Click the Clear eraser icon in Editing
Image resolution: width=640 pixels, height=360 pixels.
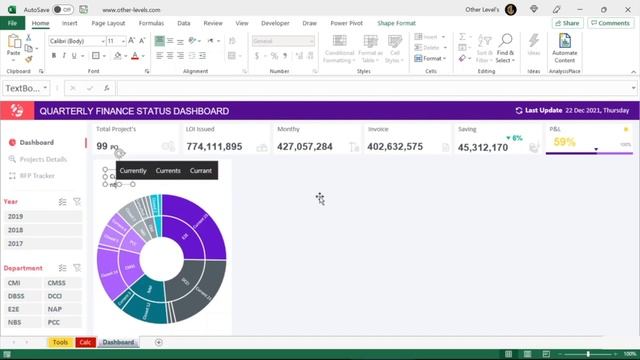[462, 59]
